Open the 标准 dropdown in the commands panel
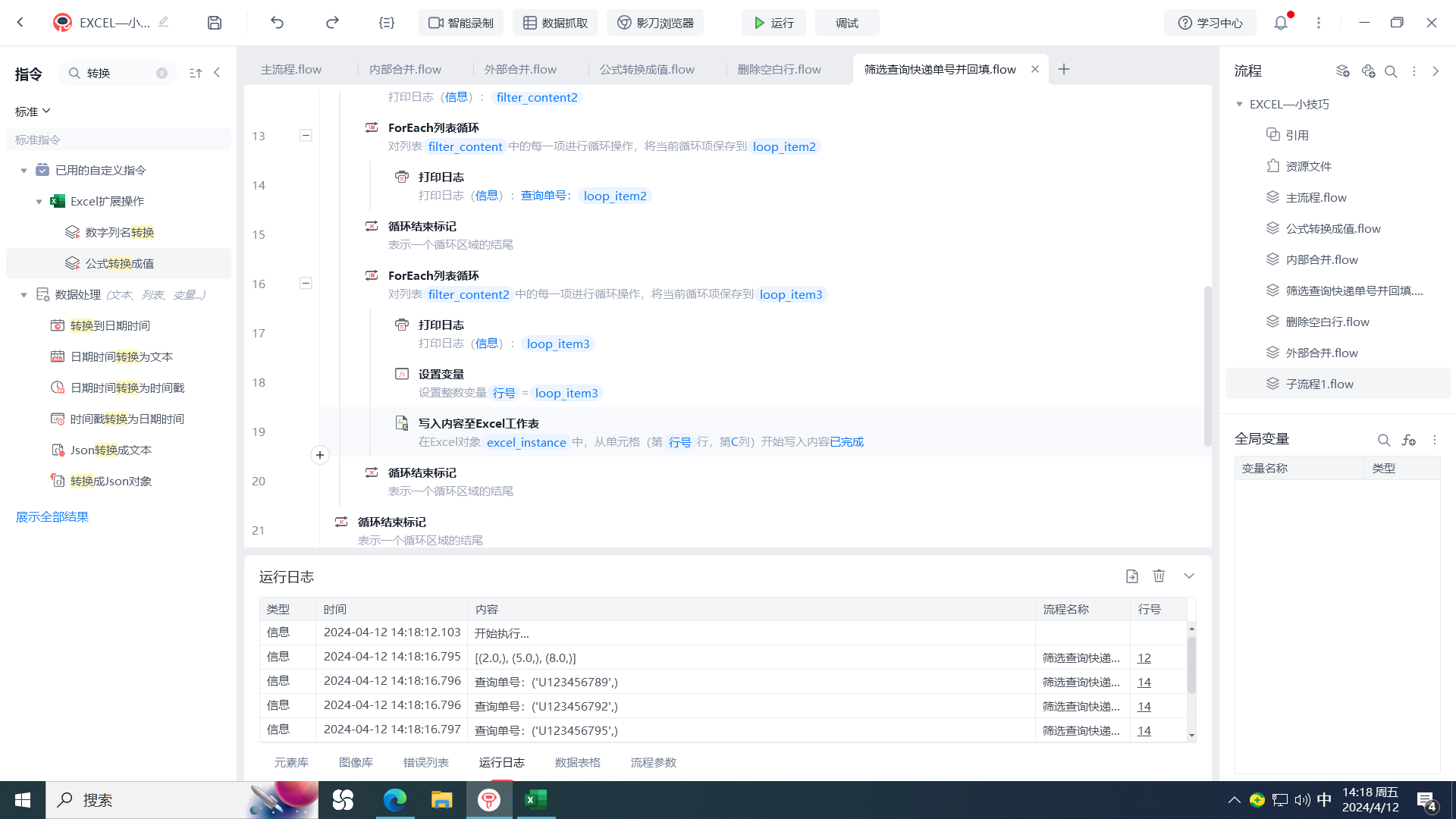Viewport: 1456px width, 819px height. pyautogui.click(x=33, y=111)
